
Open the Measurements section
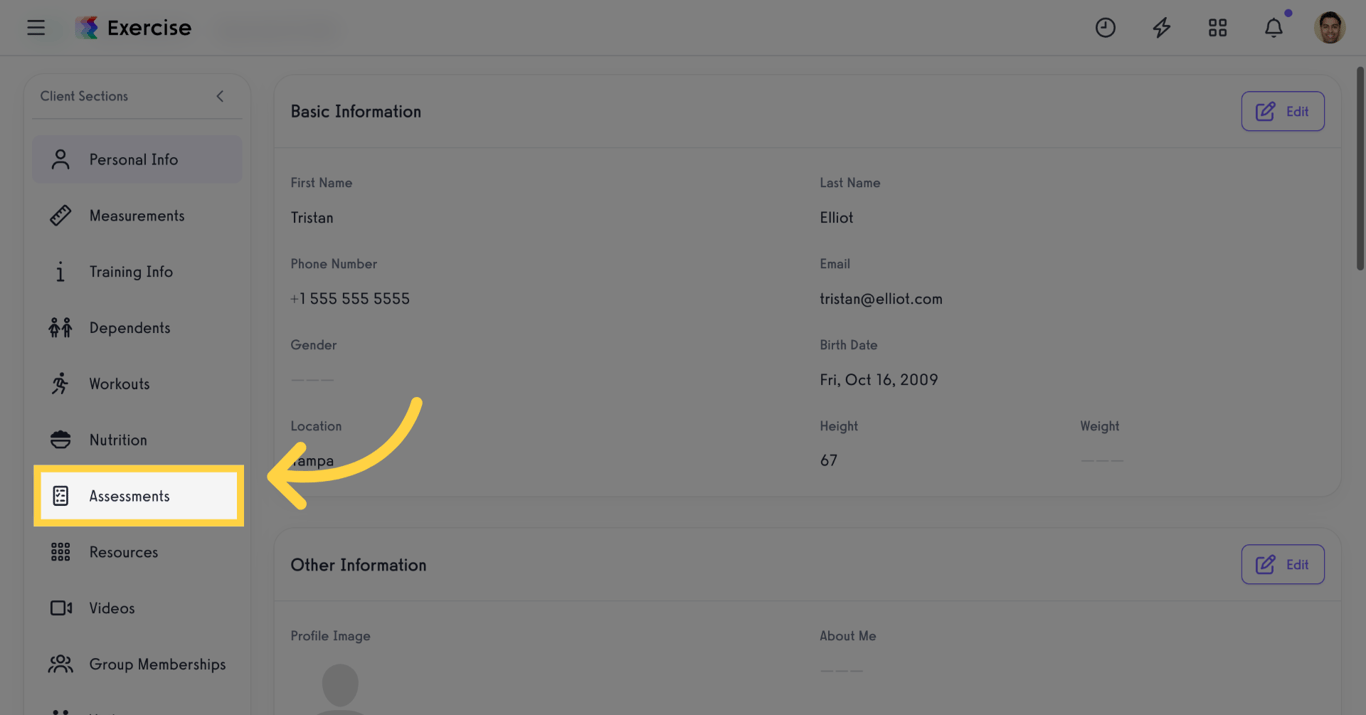(x=137, y=216)
